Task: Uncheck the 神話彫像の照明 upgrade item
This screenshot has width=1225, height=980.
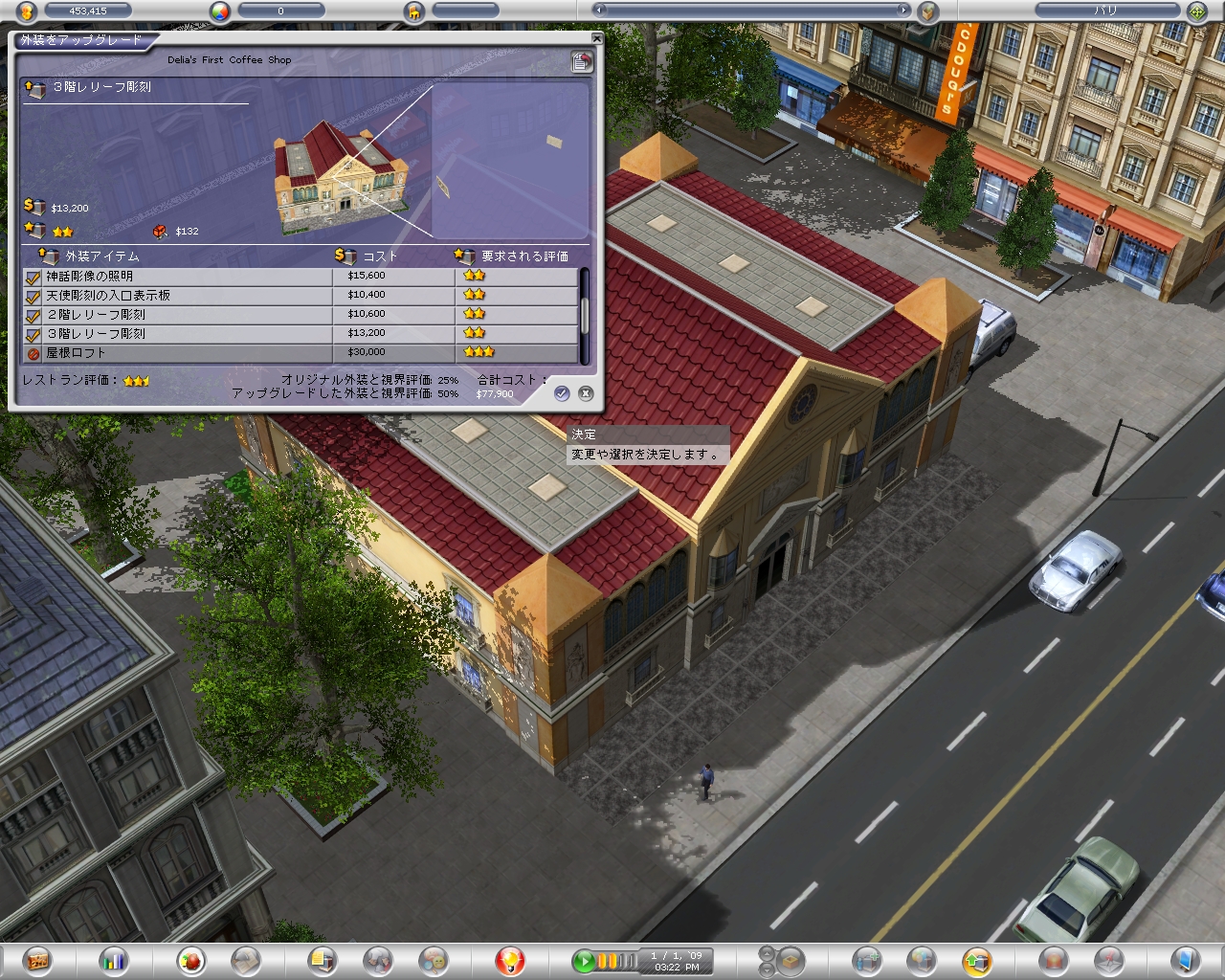Action: (33, 278)
